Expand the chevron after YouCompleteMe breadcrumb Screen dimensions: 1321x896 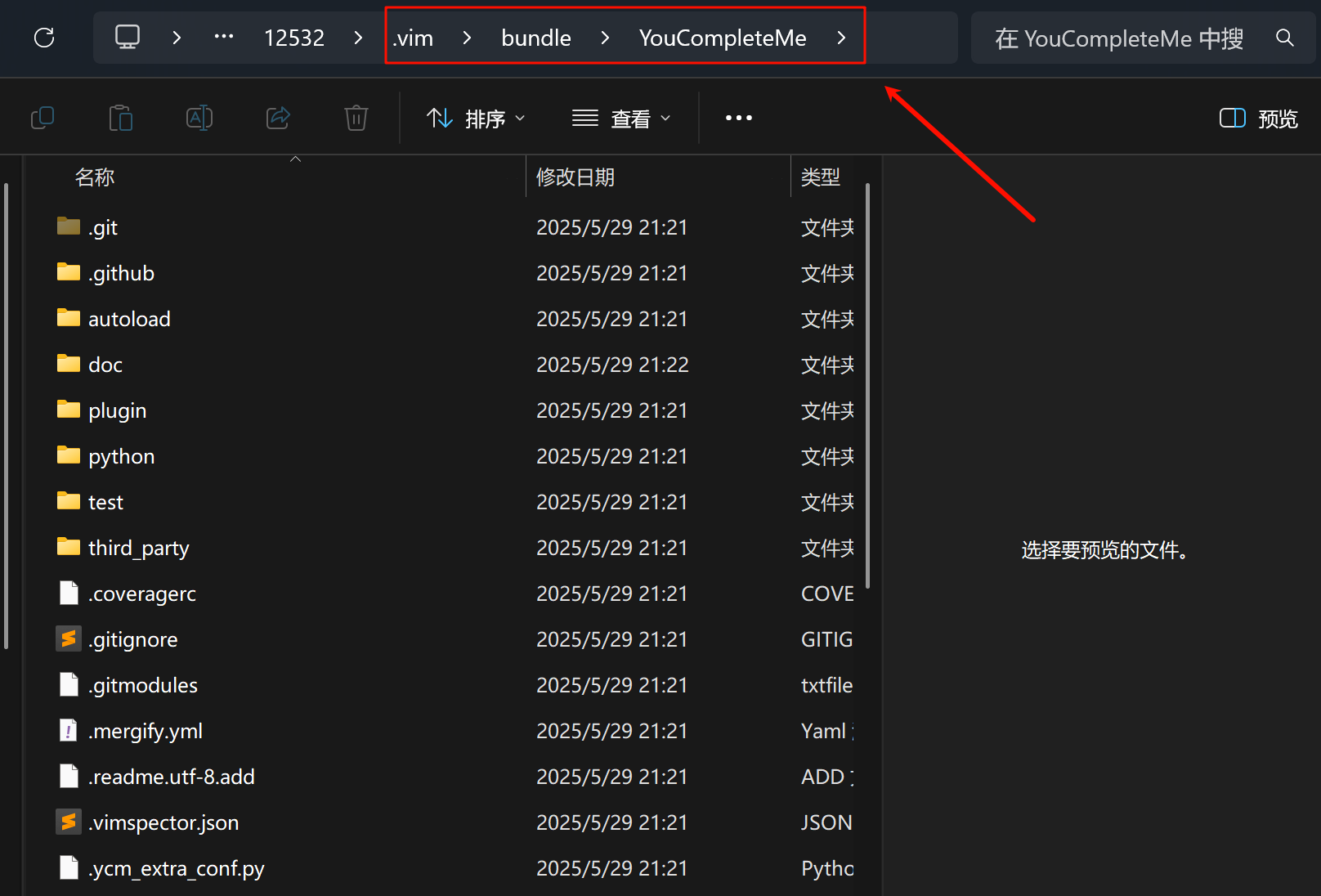tap(842, 37)
